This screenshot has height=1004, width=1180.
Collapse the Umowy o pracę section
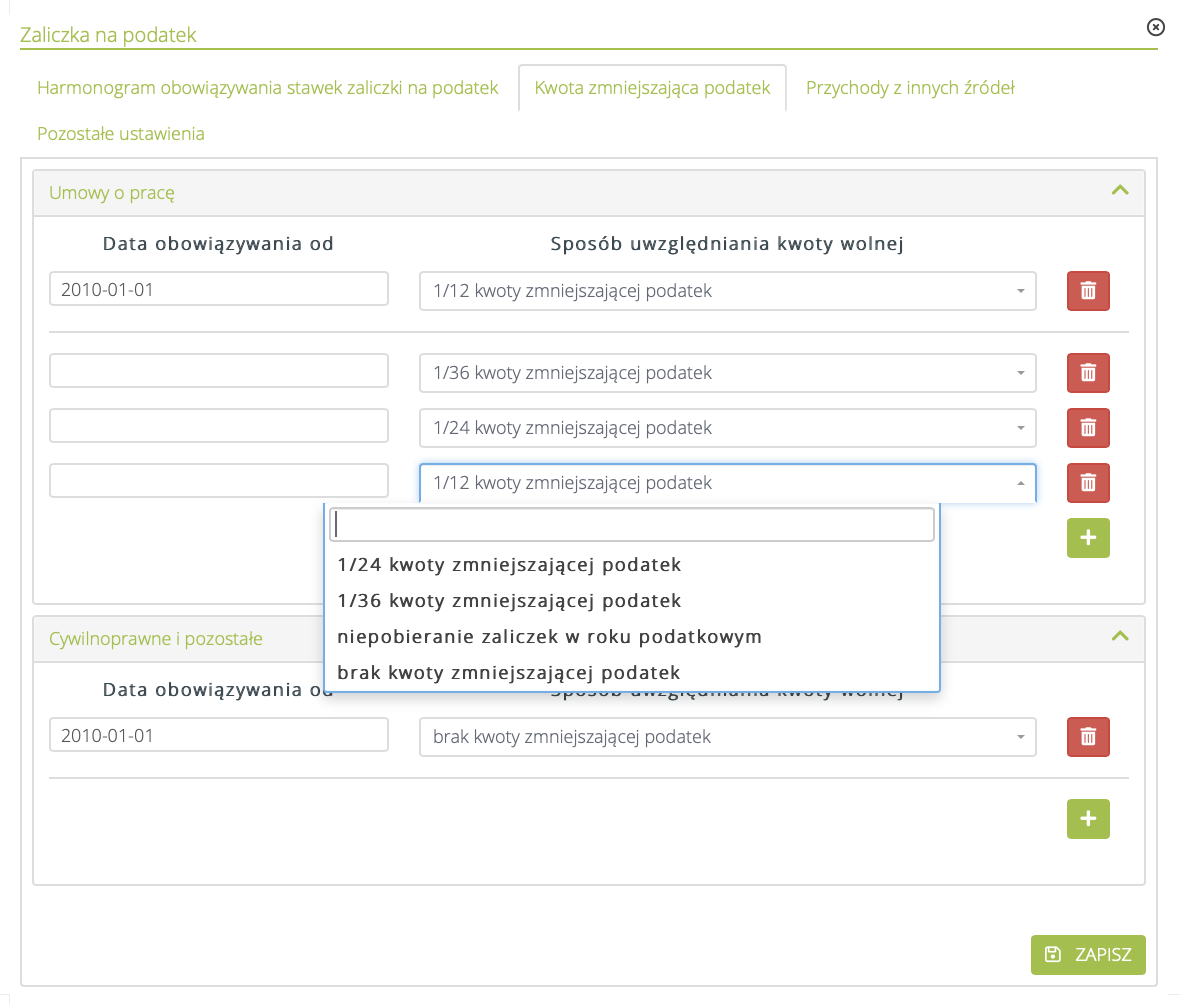click(x=1120, y=190)
